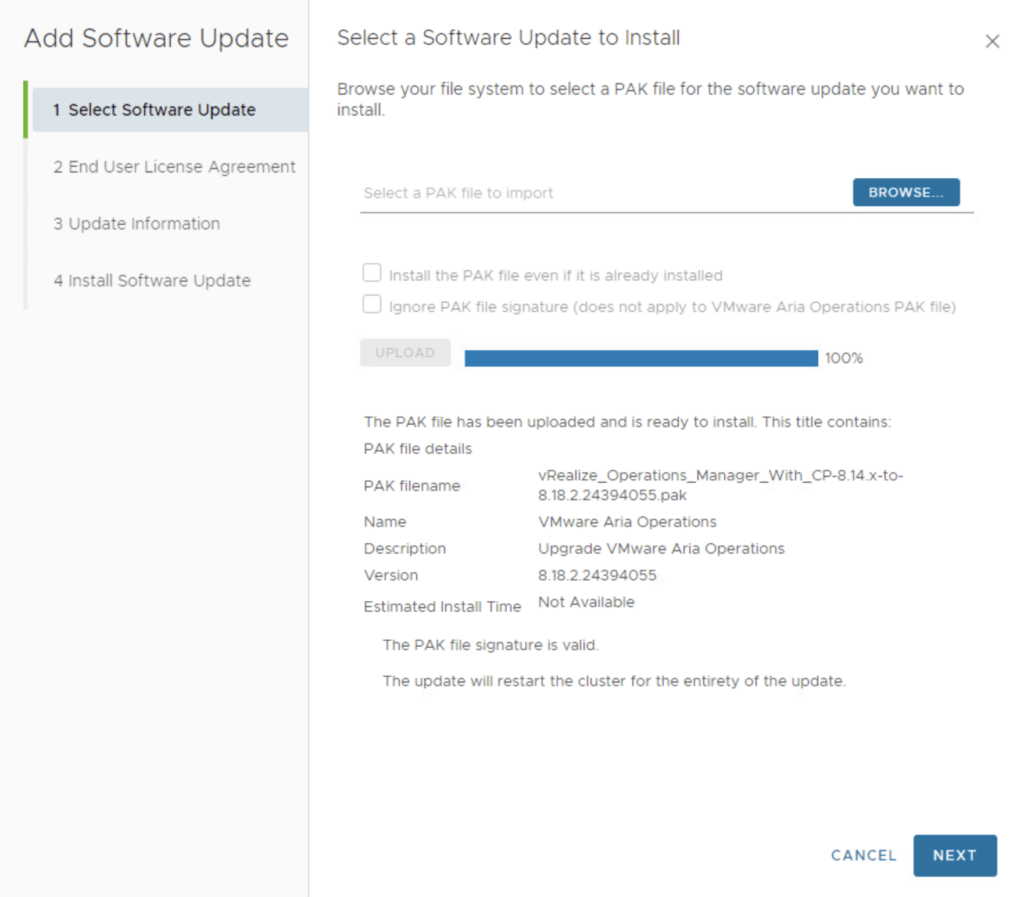This screenshot has width=1024, height=897.
Task: Click the Not Available install time value
Action: [586, 602]
